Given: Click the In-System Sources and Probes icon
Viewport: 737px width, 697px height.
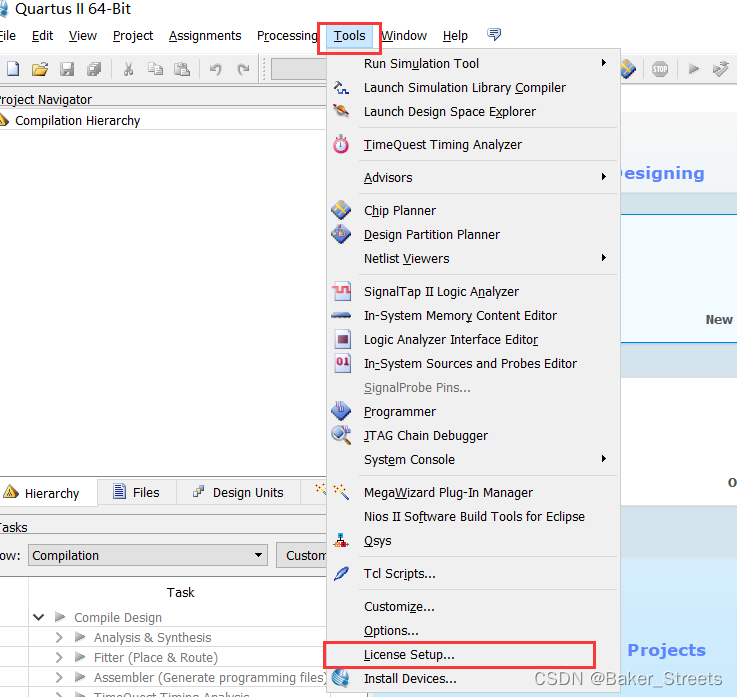Looking at the screenshot, I should click(x=342, y=363).
